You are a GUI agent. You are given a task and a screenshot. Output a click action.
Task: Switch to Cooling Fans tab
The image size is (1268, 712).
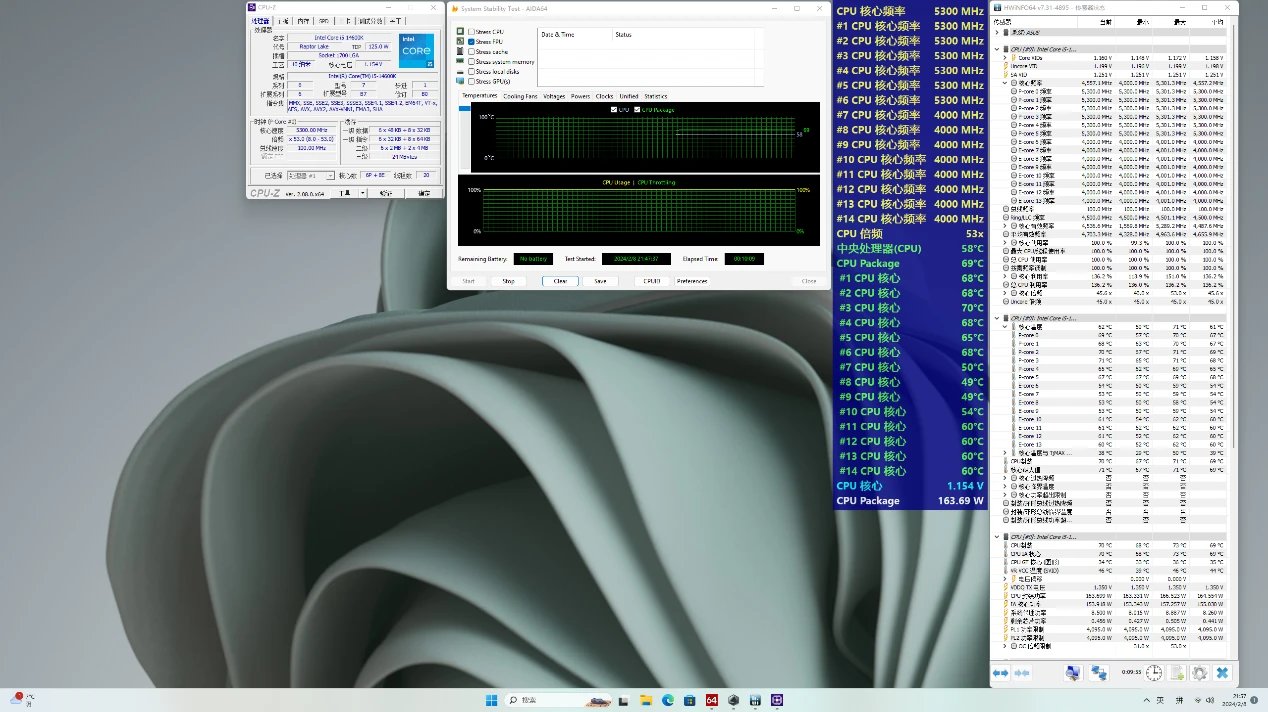coord(519,96)
